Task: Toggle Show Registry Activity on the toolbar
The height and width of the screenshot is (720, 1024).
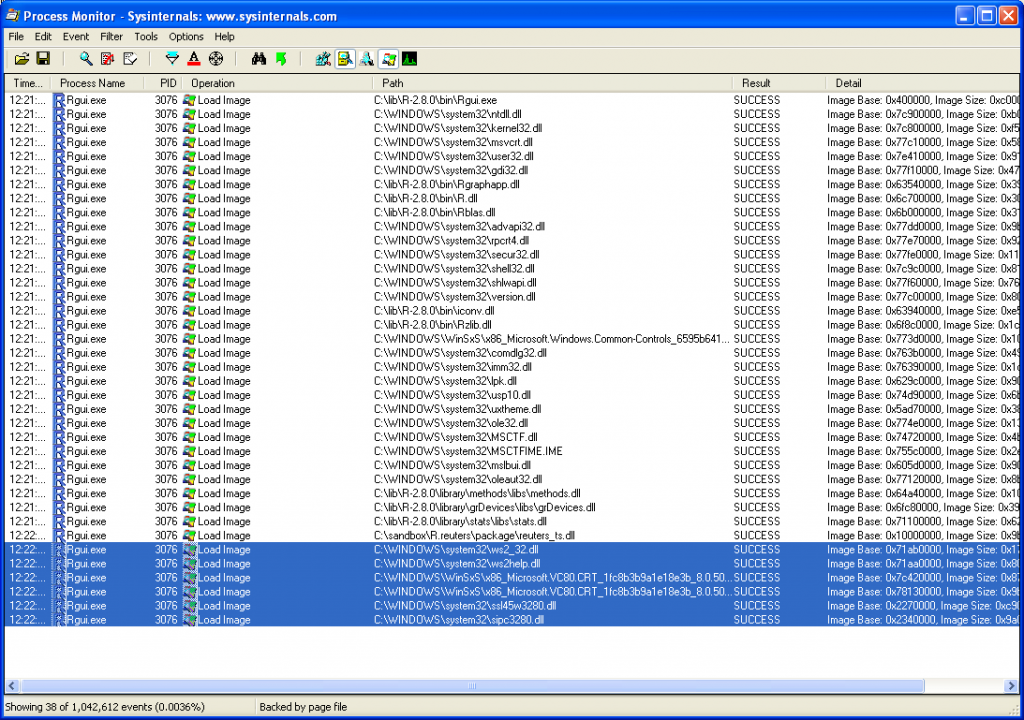Action: (323, 58)
